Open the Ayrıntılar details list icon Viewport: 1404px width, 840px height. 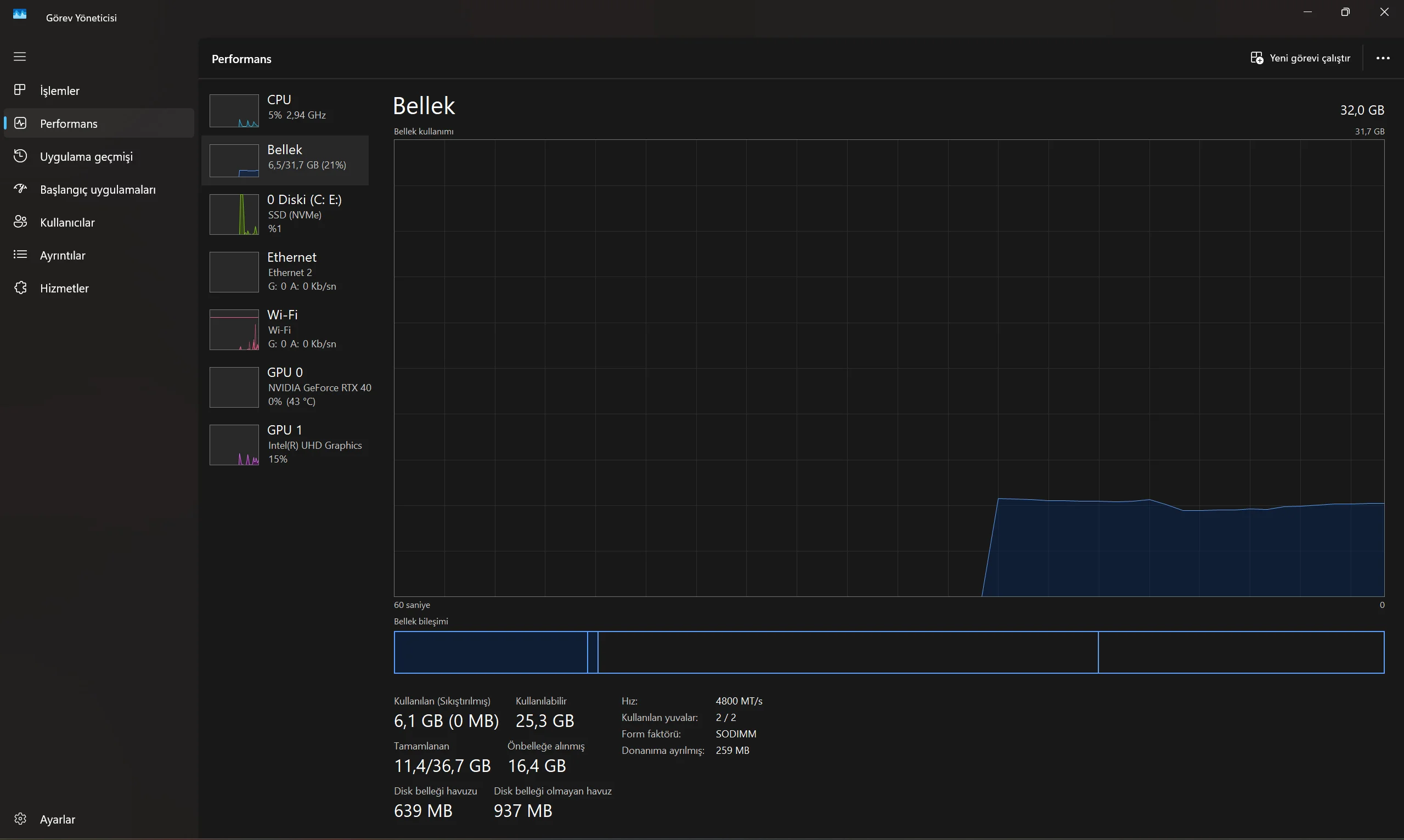pyautogui.click(x=20, y=255)
